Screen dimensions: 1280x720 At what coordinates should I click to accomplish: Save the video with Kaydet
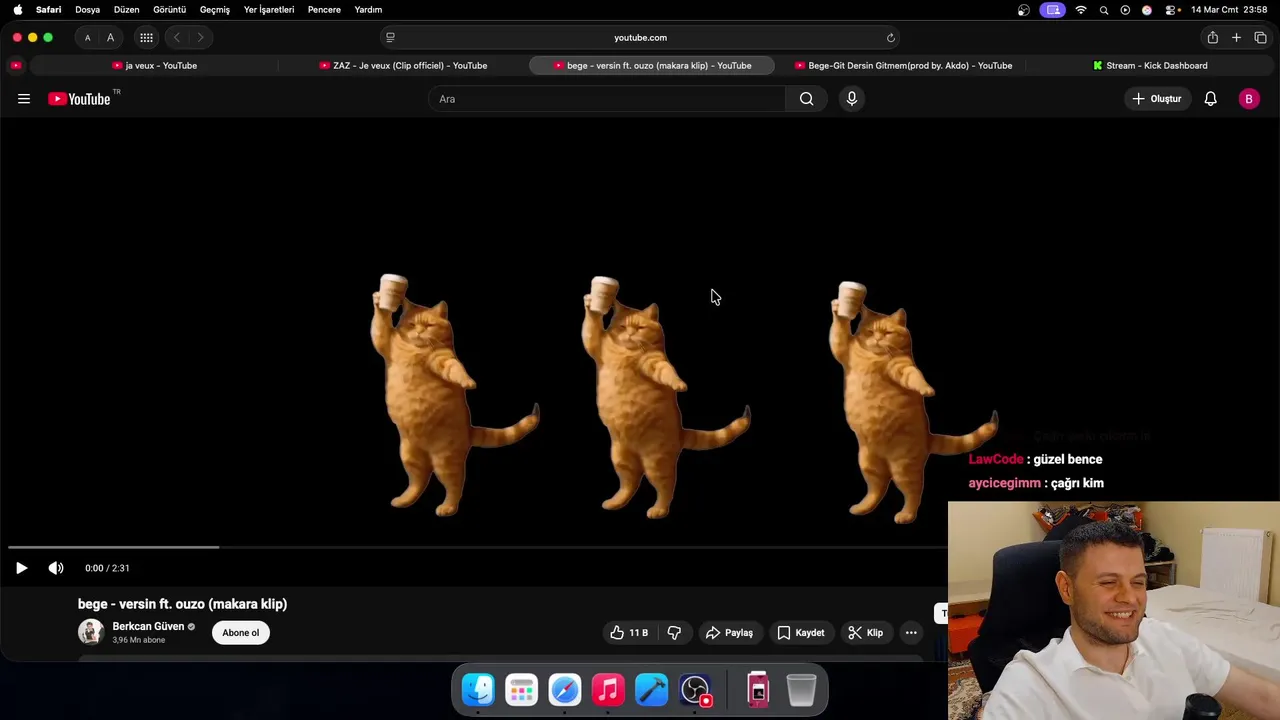click(x=801, y=633)
